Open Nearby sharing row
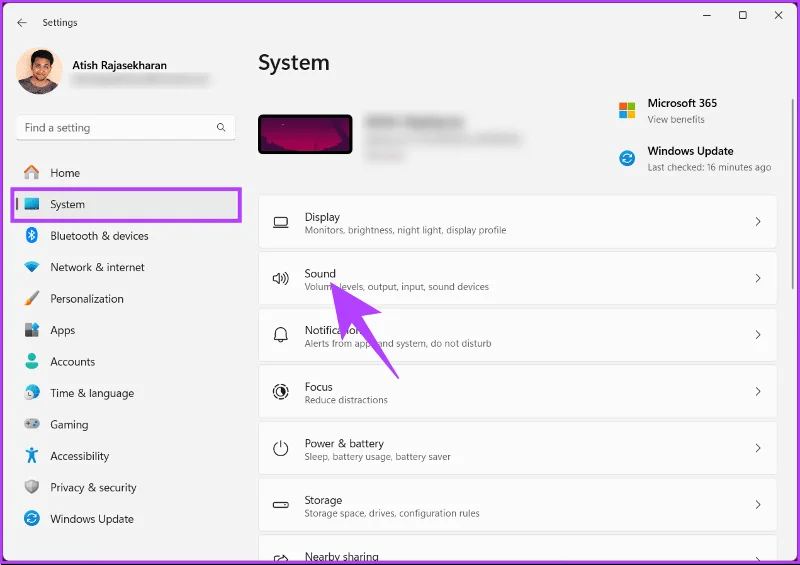 (x=517, y=549)
